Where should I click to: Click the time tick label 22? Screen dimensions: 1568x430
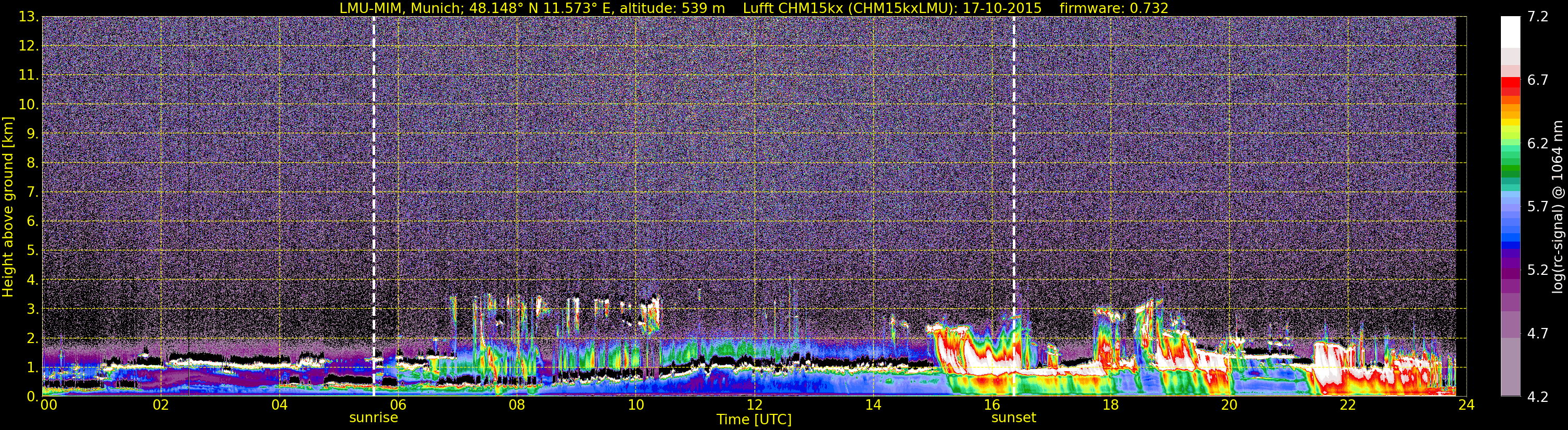(1348, 405)
